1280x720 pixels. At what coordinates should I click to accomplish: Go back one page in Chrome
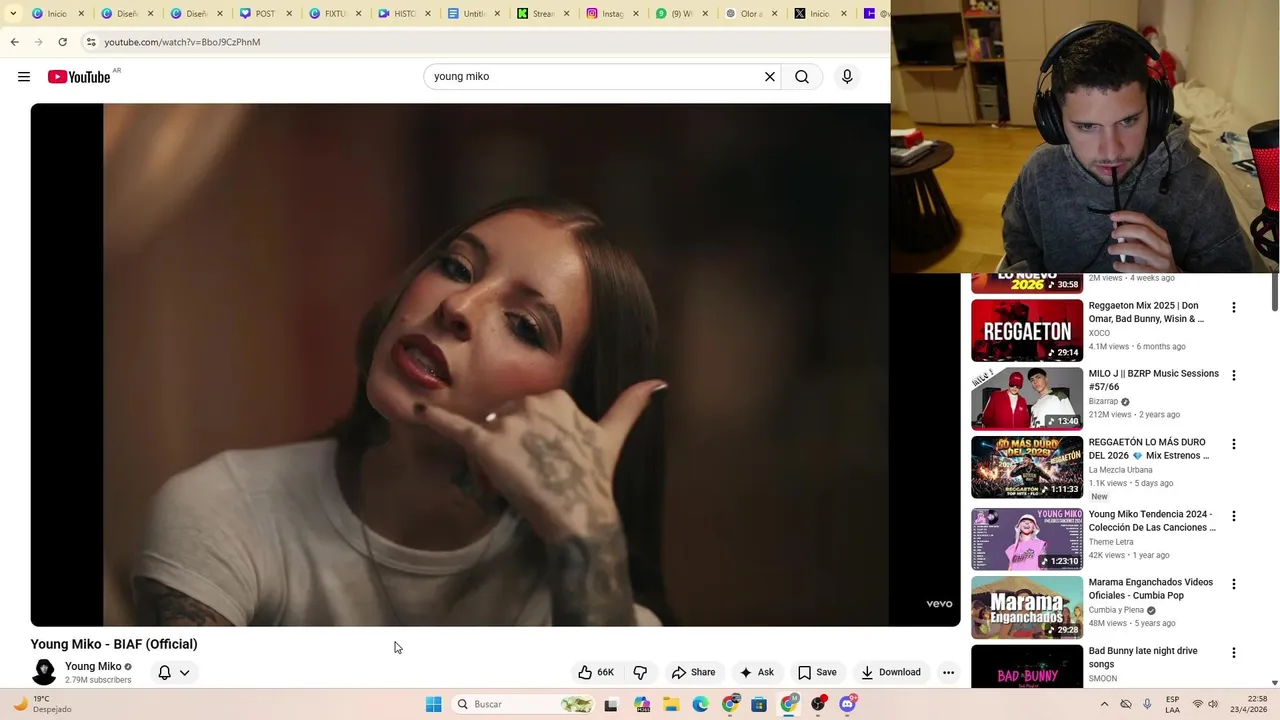point(15,42)
